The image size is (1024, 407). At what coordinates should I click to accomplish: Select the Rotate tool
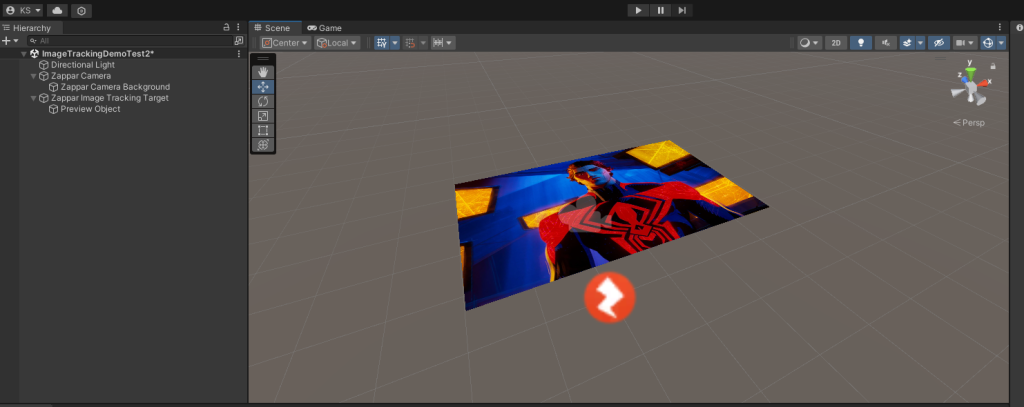(x=263, y=101)
